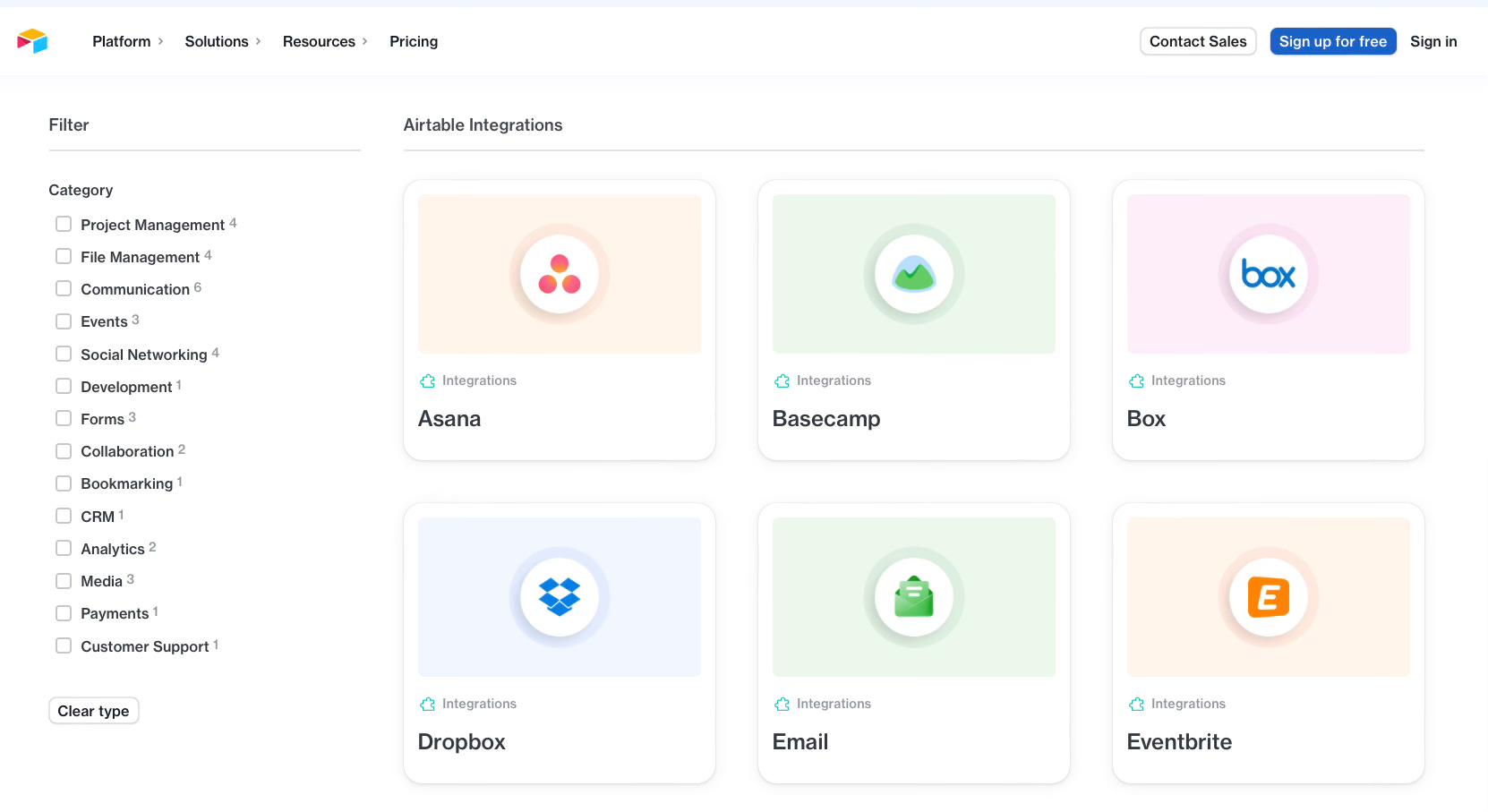The height and width of the screenshot is (812, 1488).
Task: Click the Airtable logo in the header
Action: tap(32, 41)
